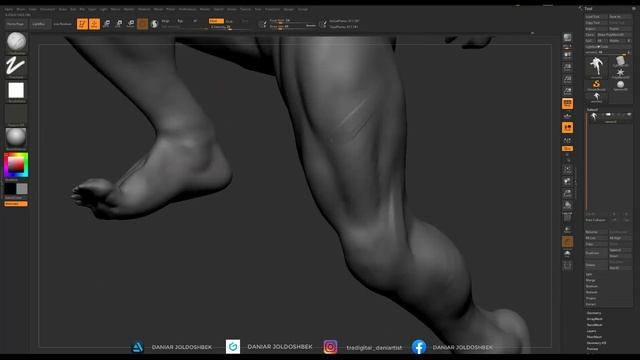The image size is (640, 360).
Task: Click Make PolyMesh3D button
Action: coord(614,35)
